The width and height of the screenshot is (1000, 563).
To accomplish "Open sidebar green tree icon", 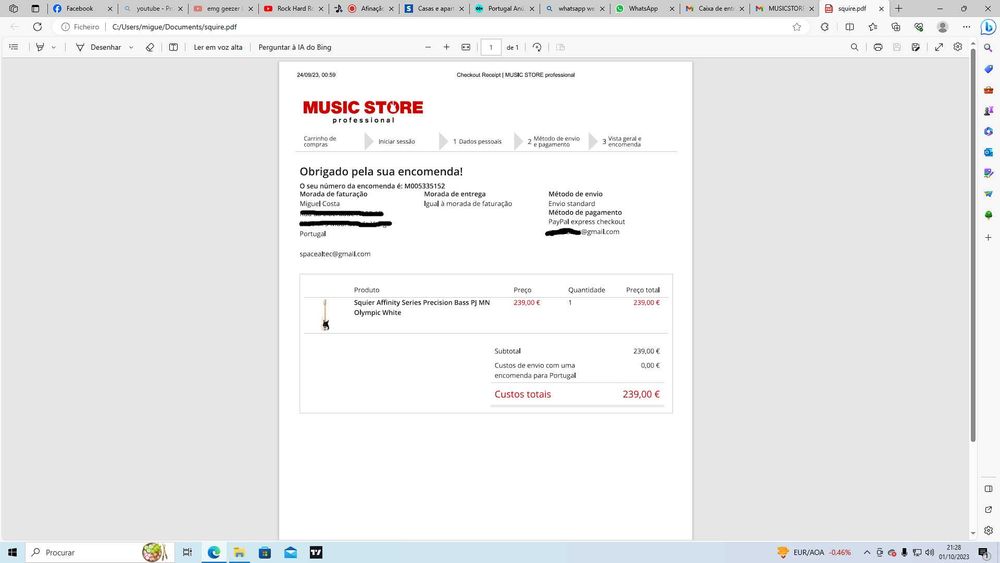I will click(x=989, y=215).
